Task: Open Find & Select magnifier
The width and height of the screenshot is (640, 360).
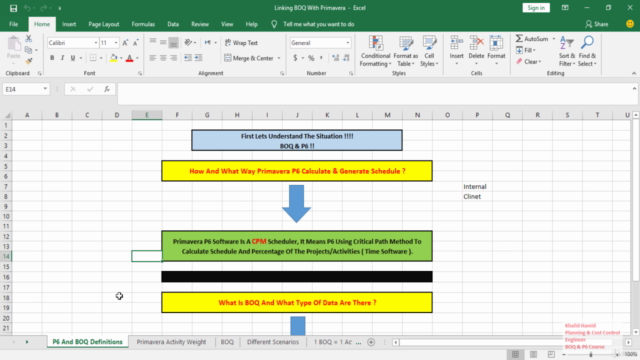Action: (x=587, y=51)
